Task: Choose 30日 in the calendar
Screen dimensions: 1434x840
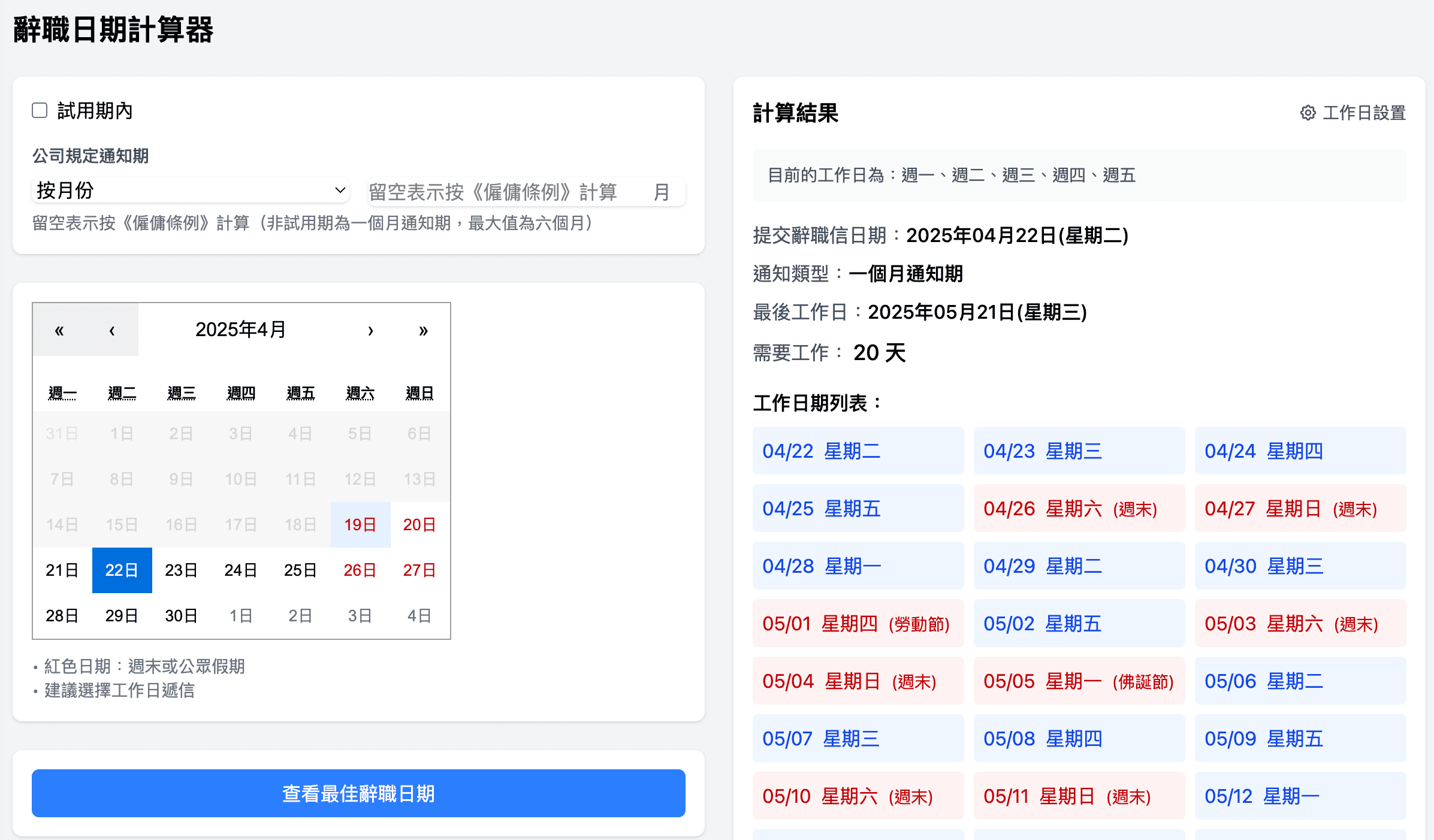Action: (x=181, y=615)
